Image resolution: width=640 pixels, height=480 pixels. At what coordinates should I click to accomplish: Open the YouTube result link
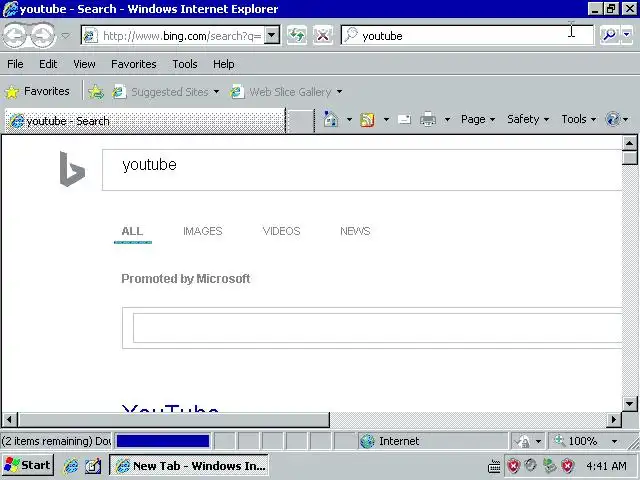170,408
